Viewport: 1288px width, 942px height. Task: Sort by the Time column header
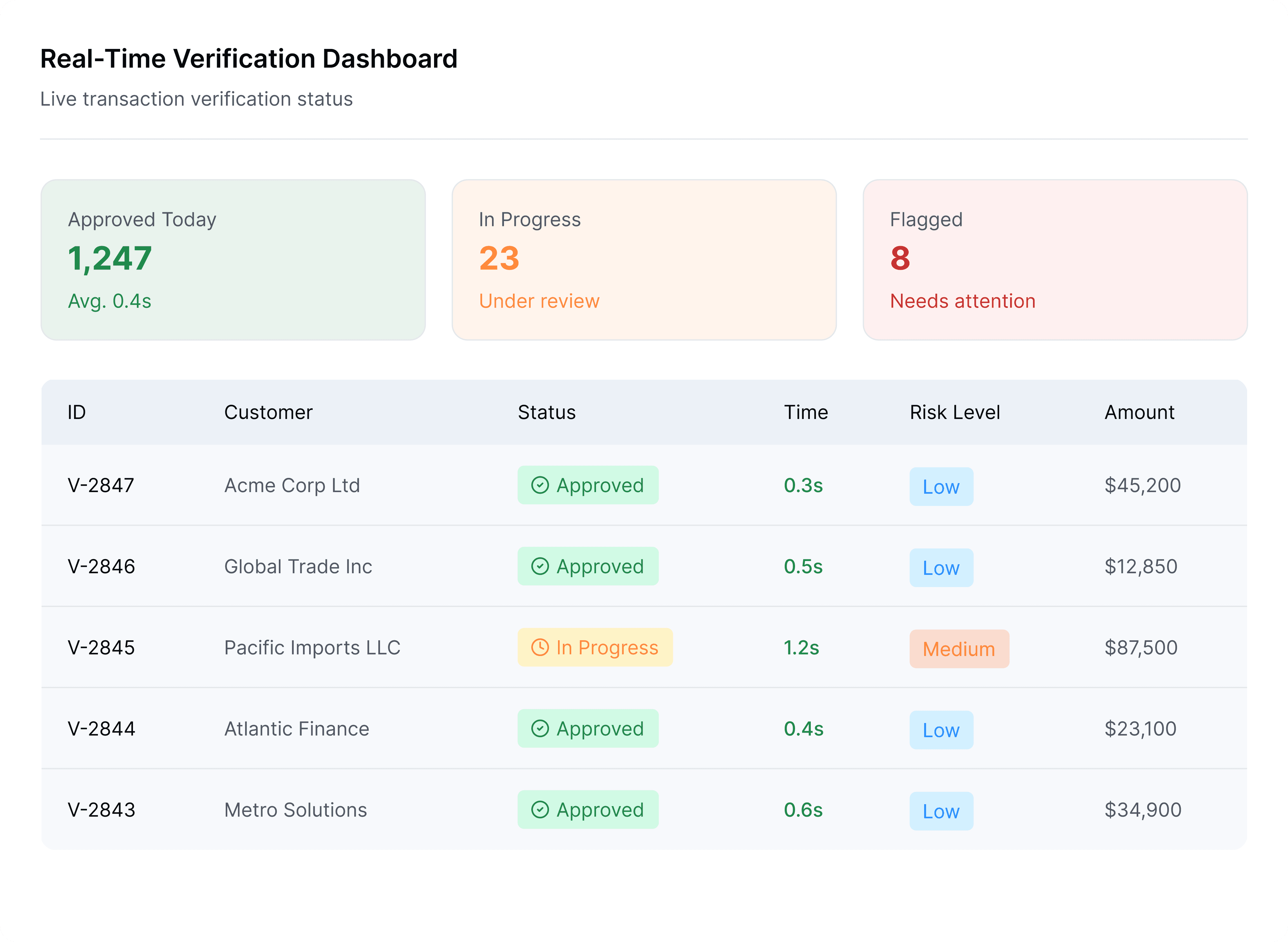[x=805, y=412]
